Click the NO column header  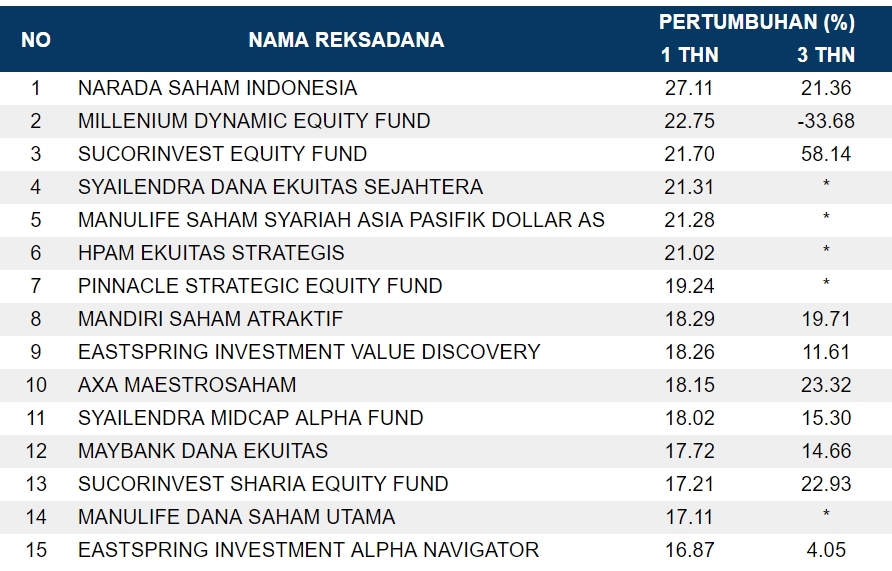pos(36,40)
